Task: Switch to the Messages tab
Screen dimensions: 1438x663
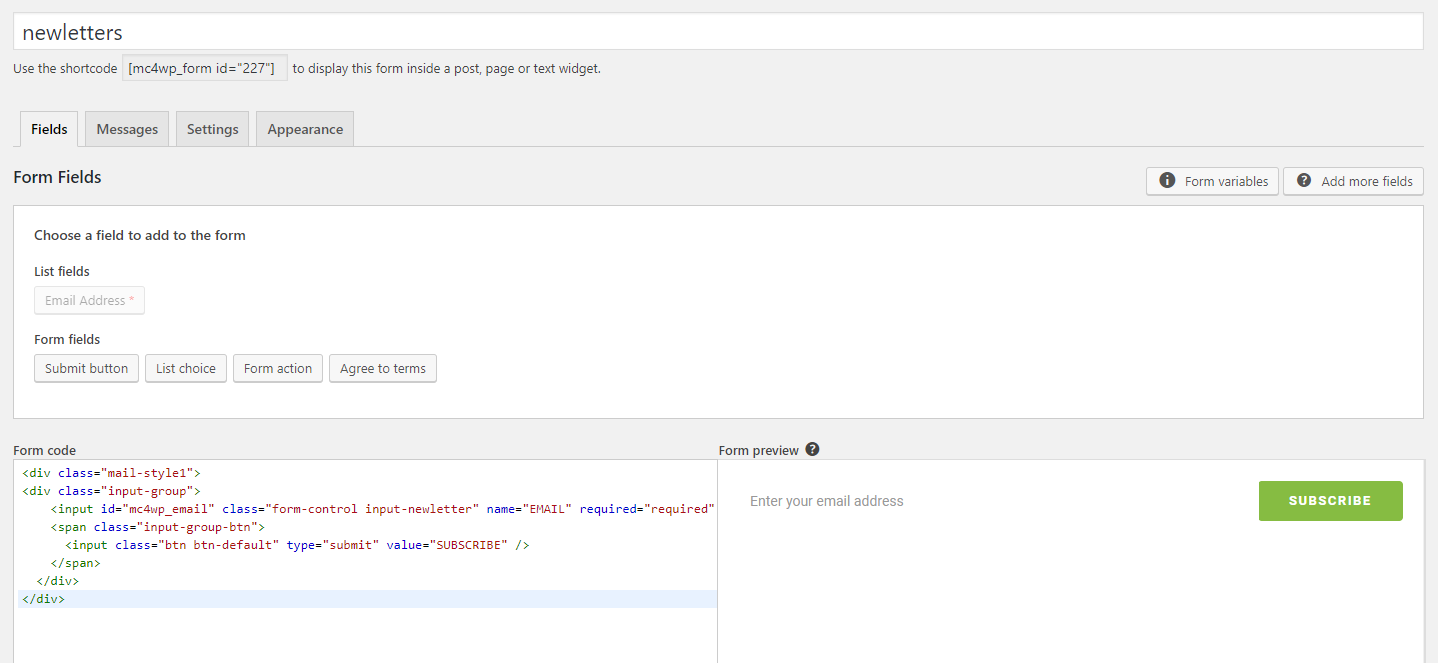Action: click(x=127, y=129)
